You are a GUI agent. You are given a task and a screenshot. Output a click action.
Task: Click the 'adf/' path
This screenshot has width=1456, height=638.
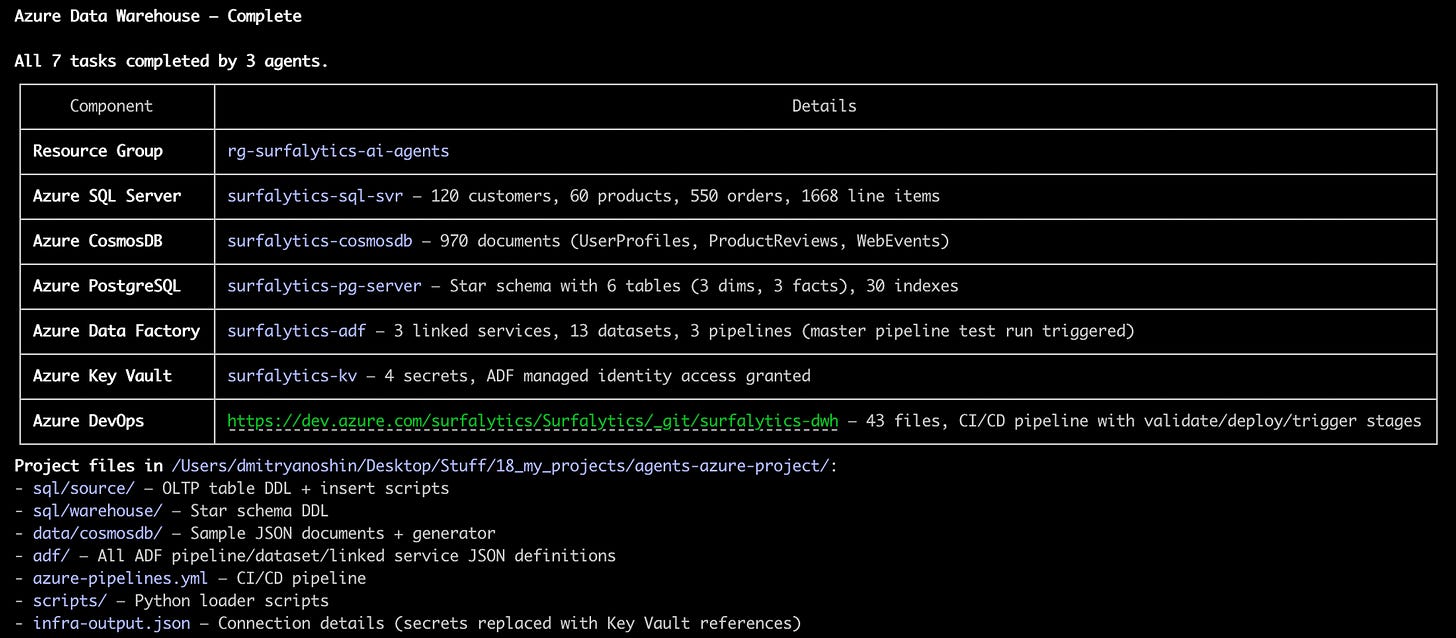(x=51, y=555)
